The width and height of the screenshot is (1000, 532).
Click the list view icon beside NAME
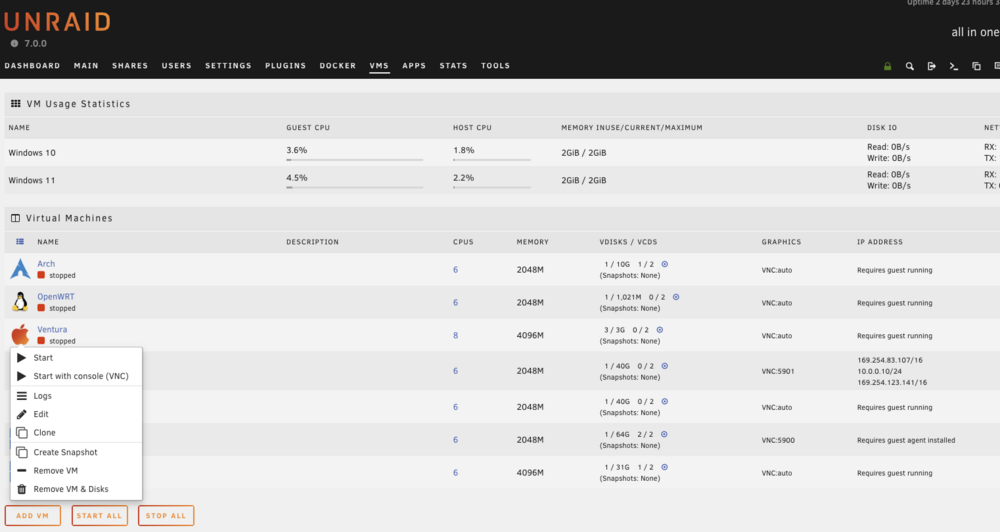[20, 242]
